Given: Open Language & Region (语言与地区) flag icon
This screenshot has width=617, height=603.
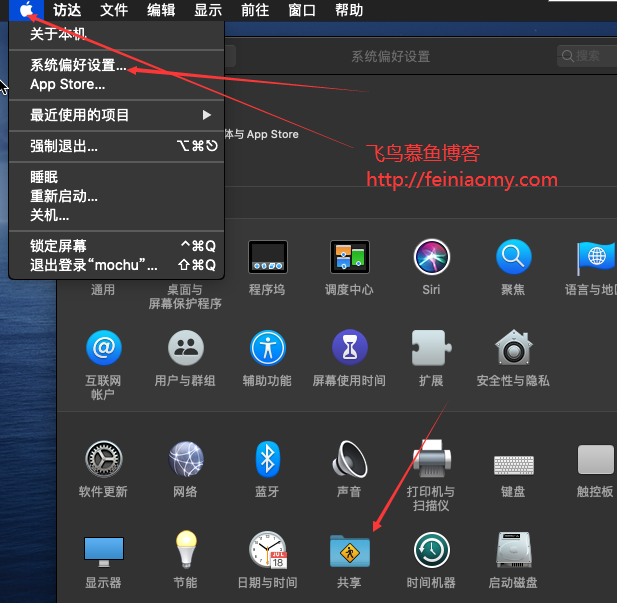Looking at the screenshot, I should pyautogui.click(x=596, y=258).
